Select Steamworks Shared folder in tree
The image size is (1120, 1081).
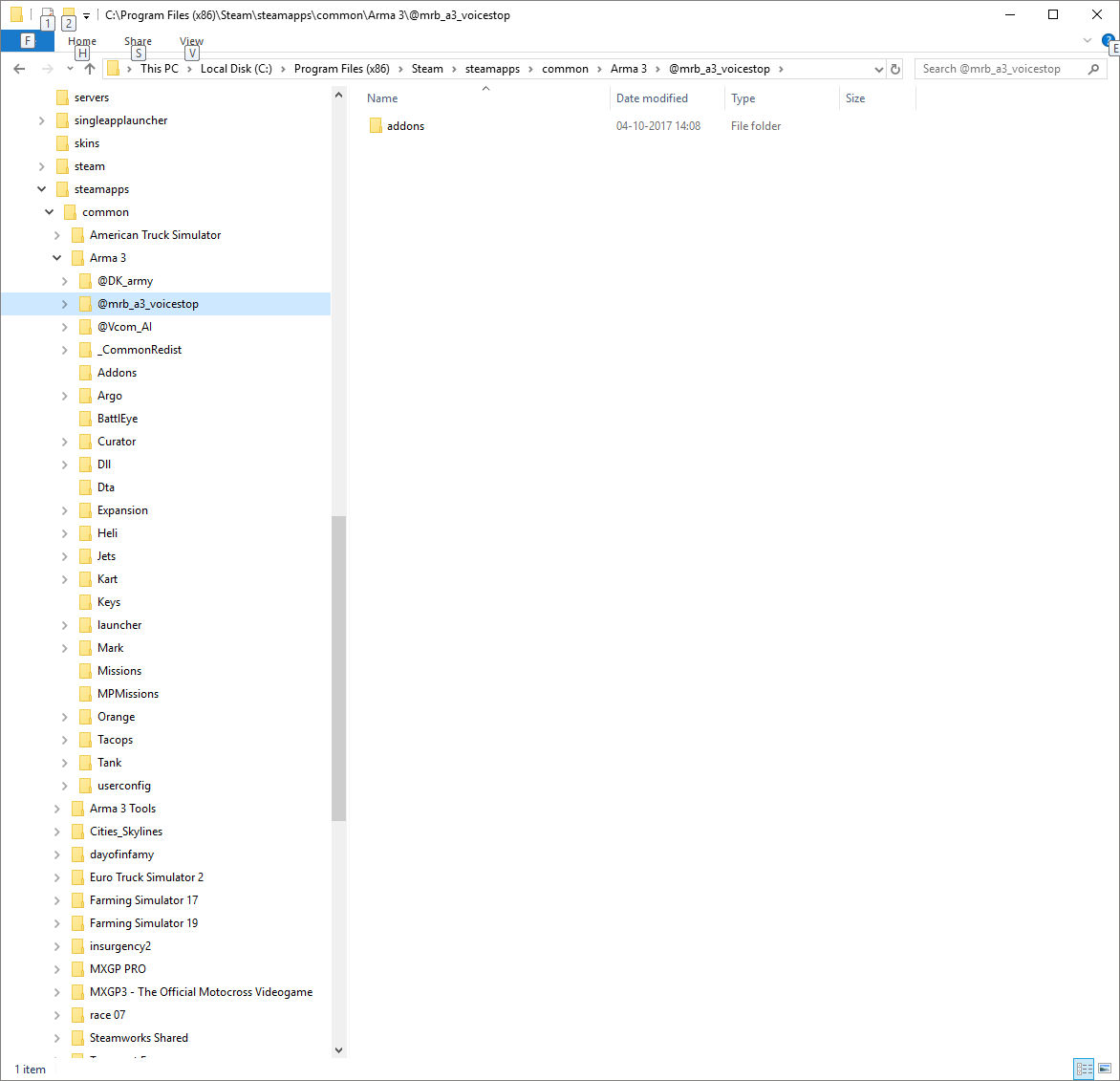[x=139, y=1037]
